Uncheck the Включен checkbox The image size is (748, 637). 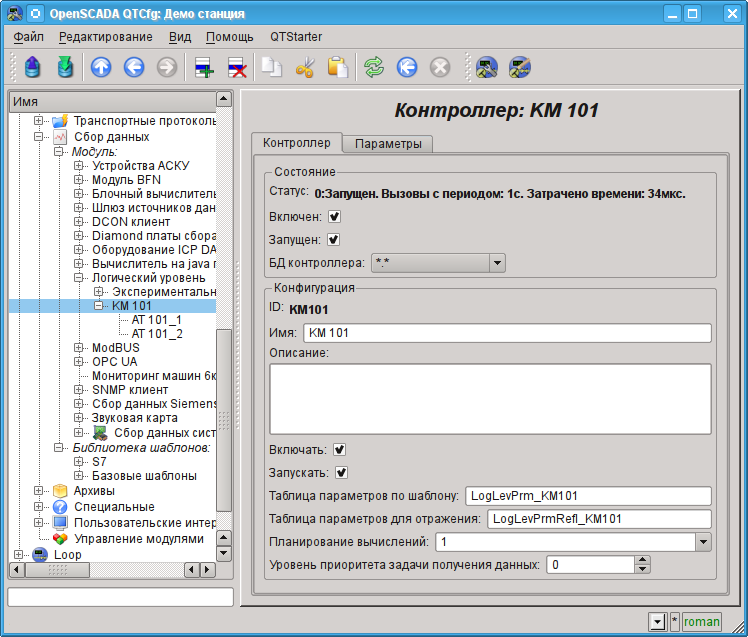(334, 216)
